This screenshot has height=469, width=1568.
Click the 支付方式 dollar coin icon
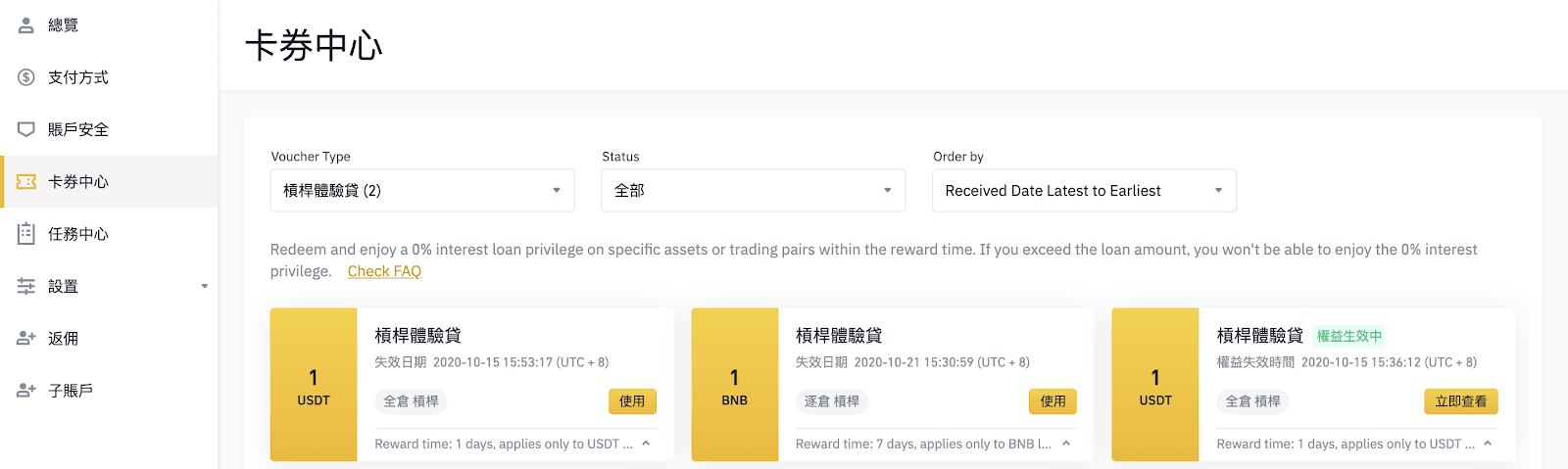click(x=26, y=77)
